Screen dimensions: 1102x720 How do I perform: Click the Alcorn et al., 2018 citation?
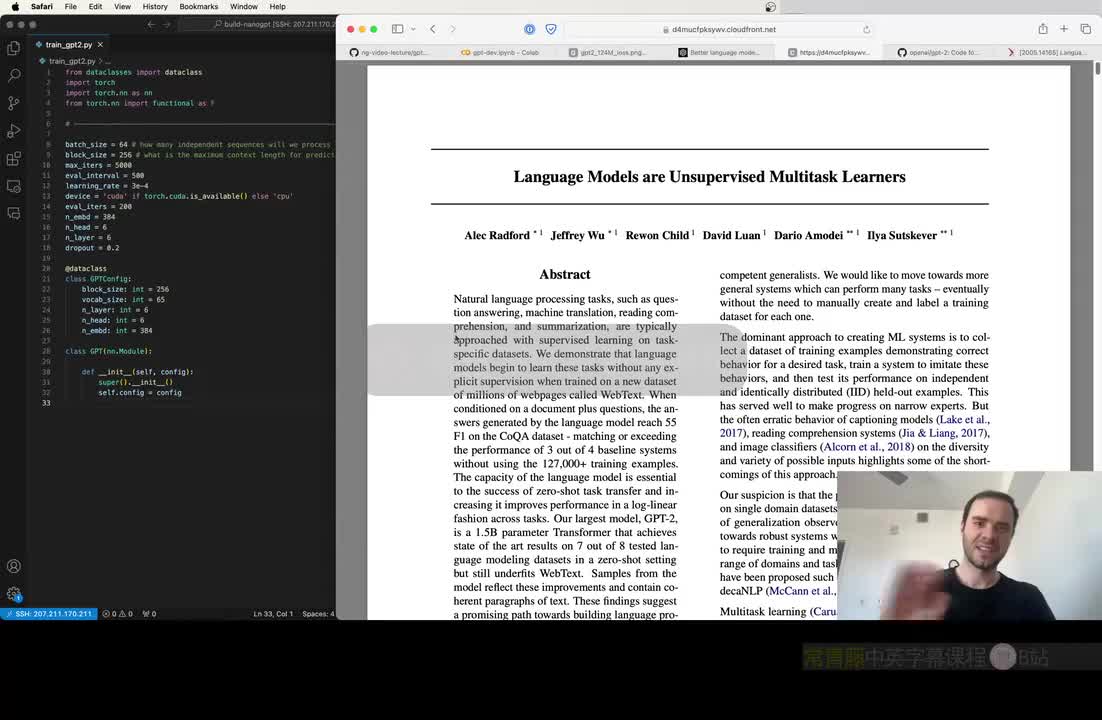coord(867,447)
